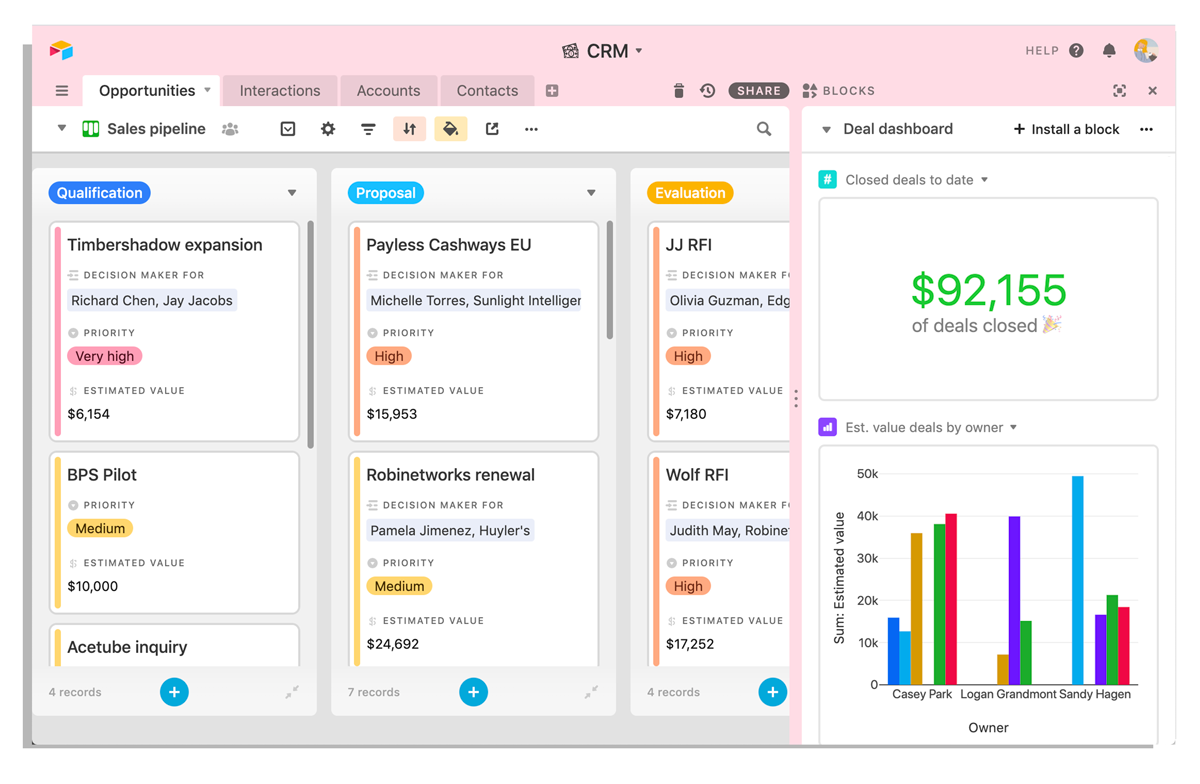Open the JJ RFI card

pyautogui.click(x=719, y=332)
